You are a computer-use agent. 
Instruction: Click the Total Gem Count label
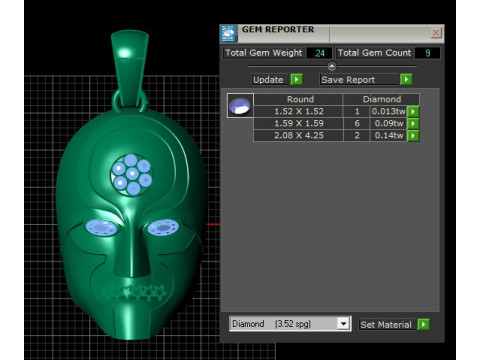374,53
